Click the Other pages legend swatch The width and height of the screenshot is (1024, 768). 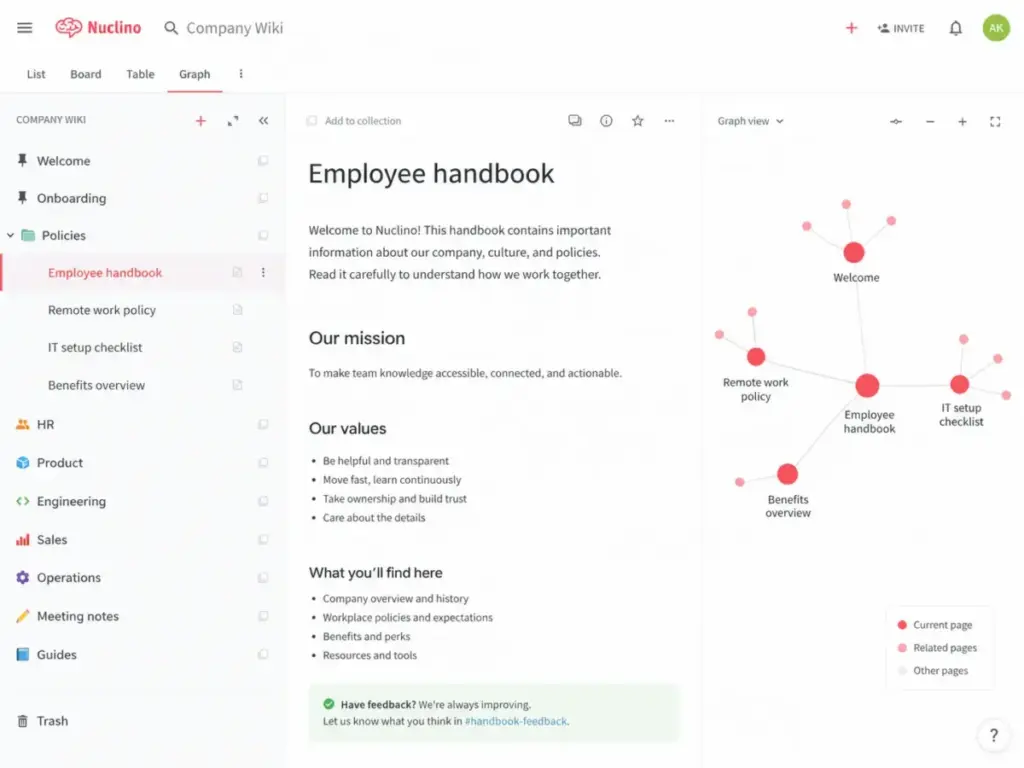[x=902, y=671]
